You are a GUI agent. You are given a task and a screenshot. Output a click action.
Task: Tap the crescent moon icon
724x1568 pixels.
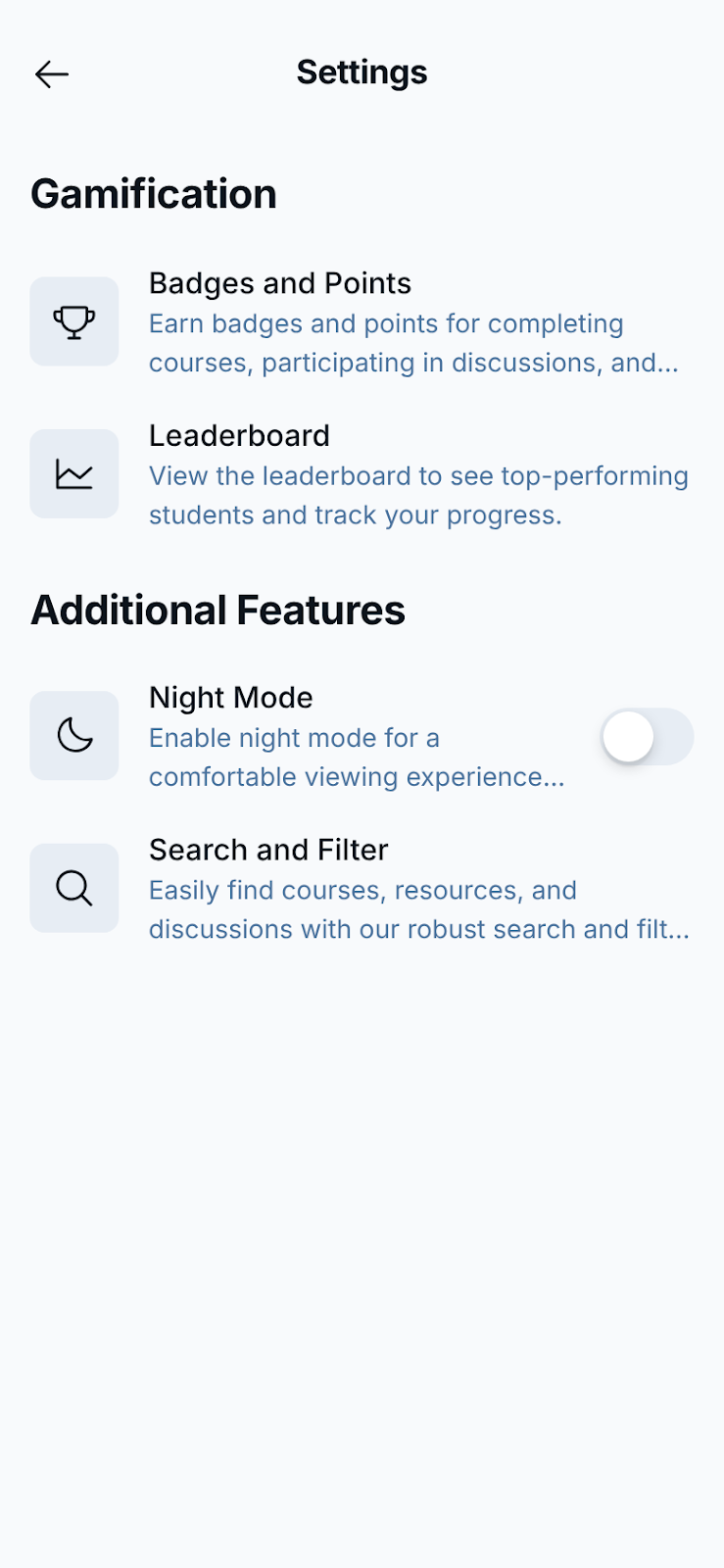(x=74, y=736)
